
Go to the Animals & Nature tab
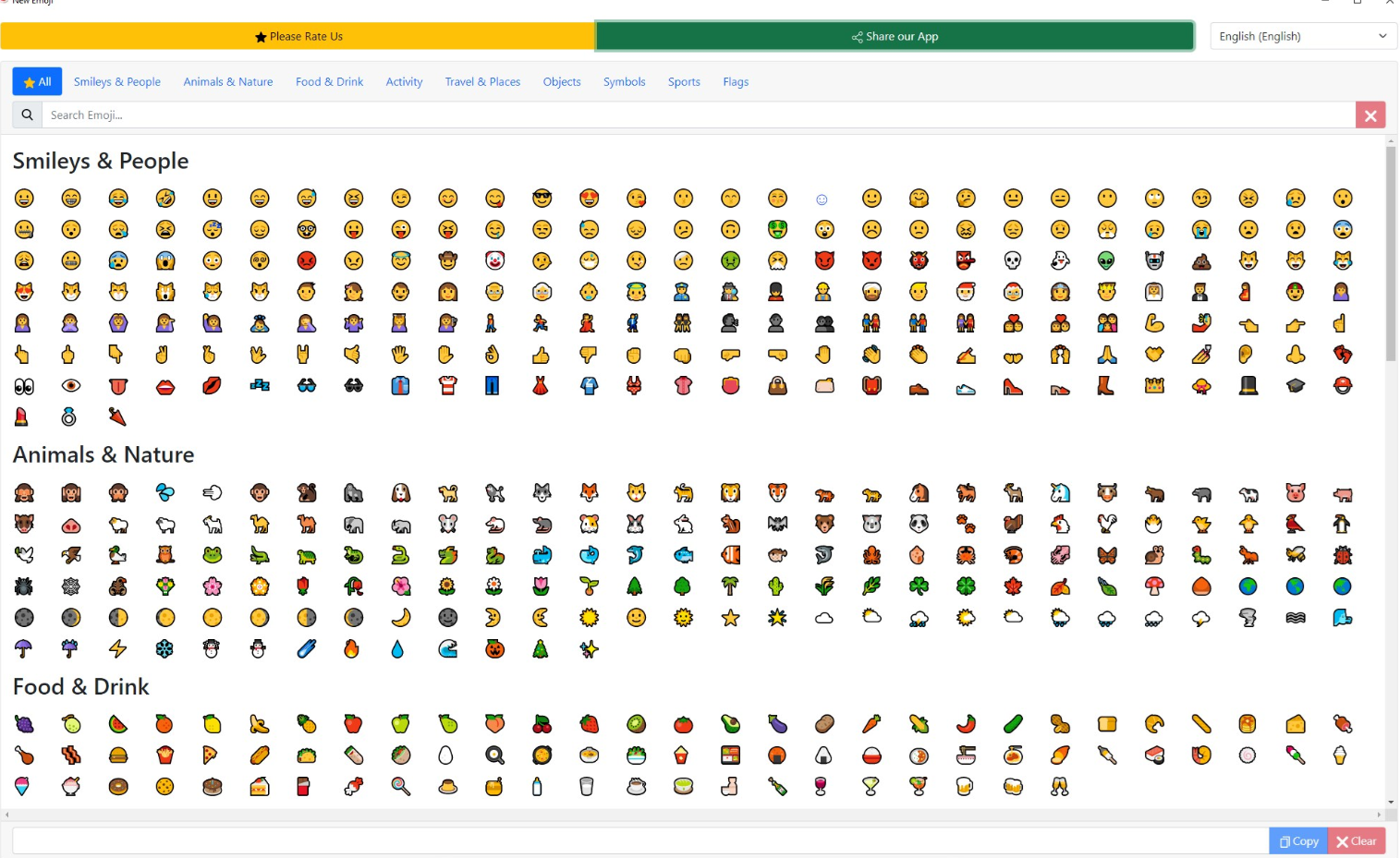pyautogui.click(x=228, y=81)
